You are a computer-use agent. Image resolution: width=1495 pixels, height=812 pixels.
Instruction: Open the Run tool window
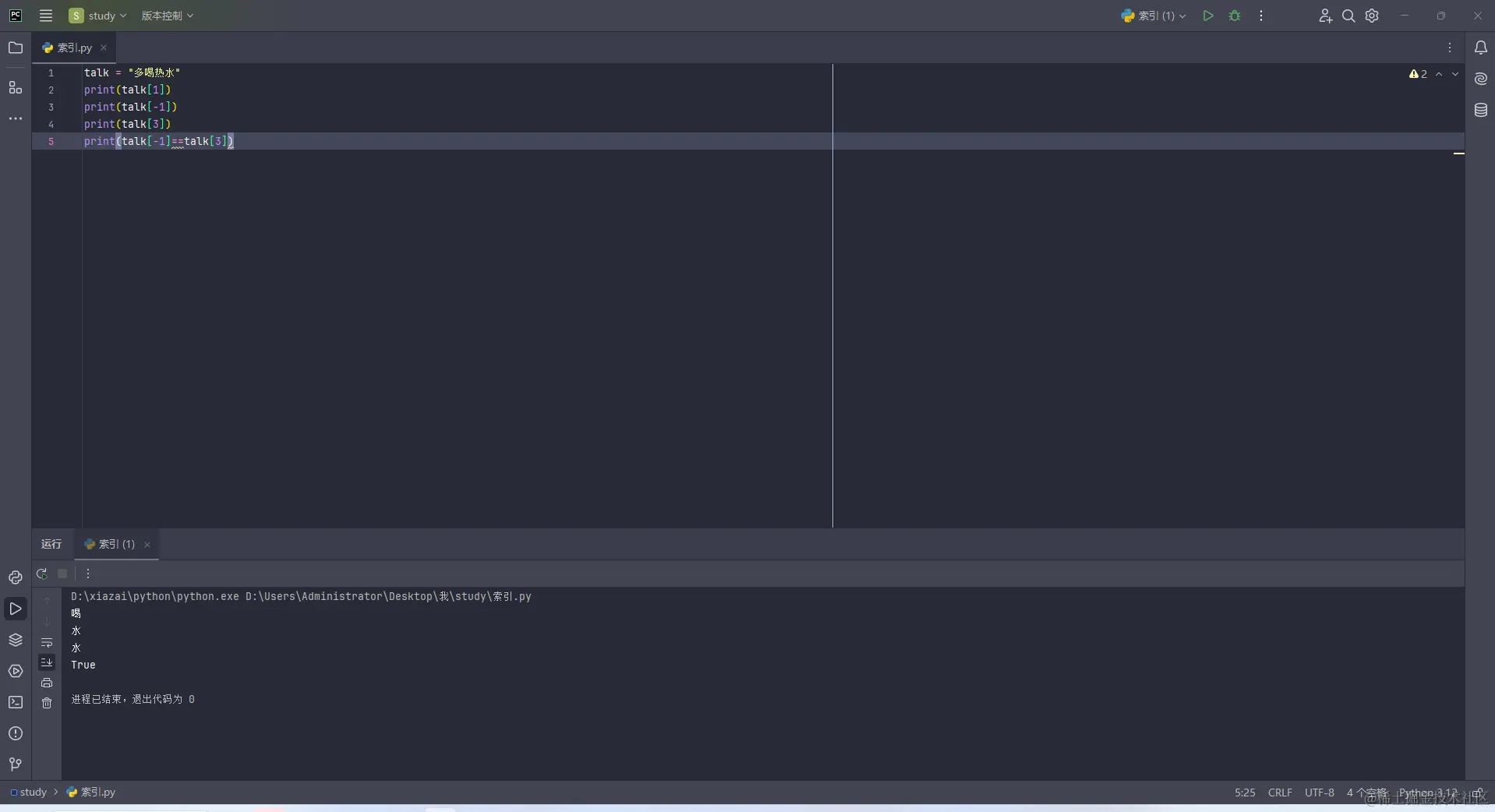16,609
